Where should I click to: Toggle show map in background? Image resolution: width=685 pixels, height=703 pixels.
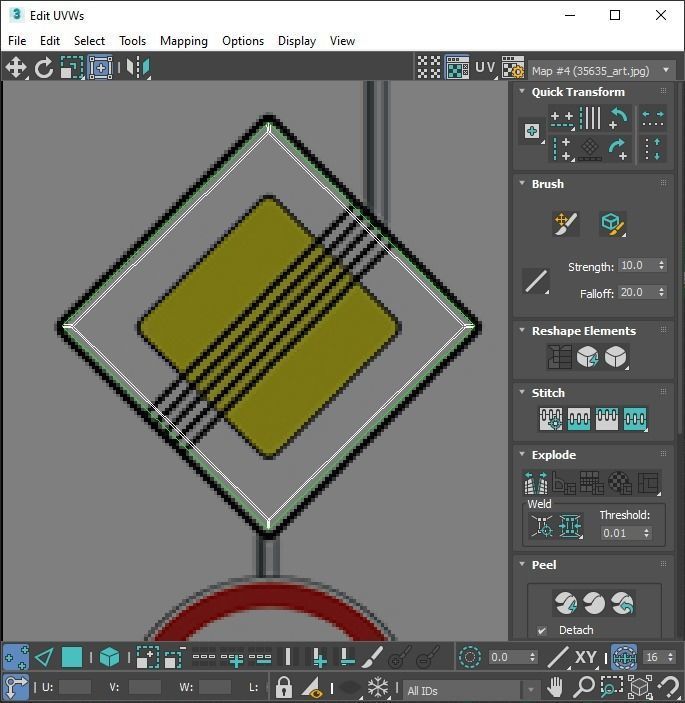tap(457, 67)
